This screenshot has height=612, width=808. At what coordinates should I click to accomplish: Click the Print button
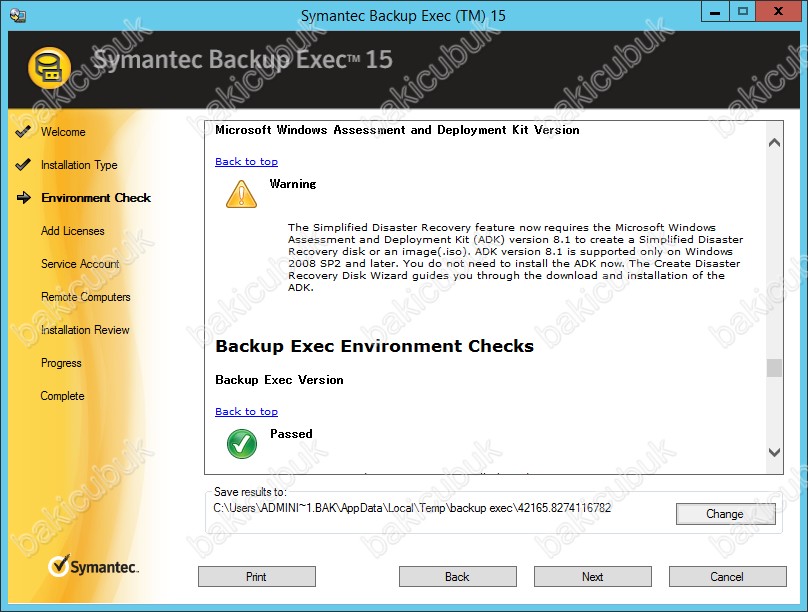257,576
